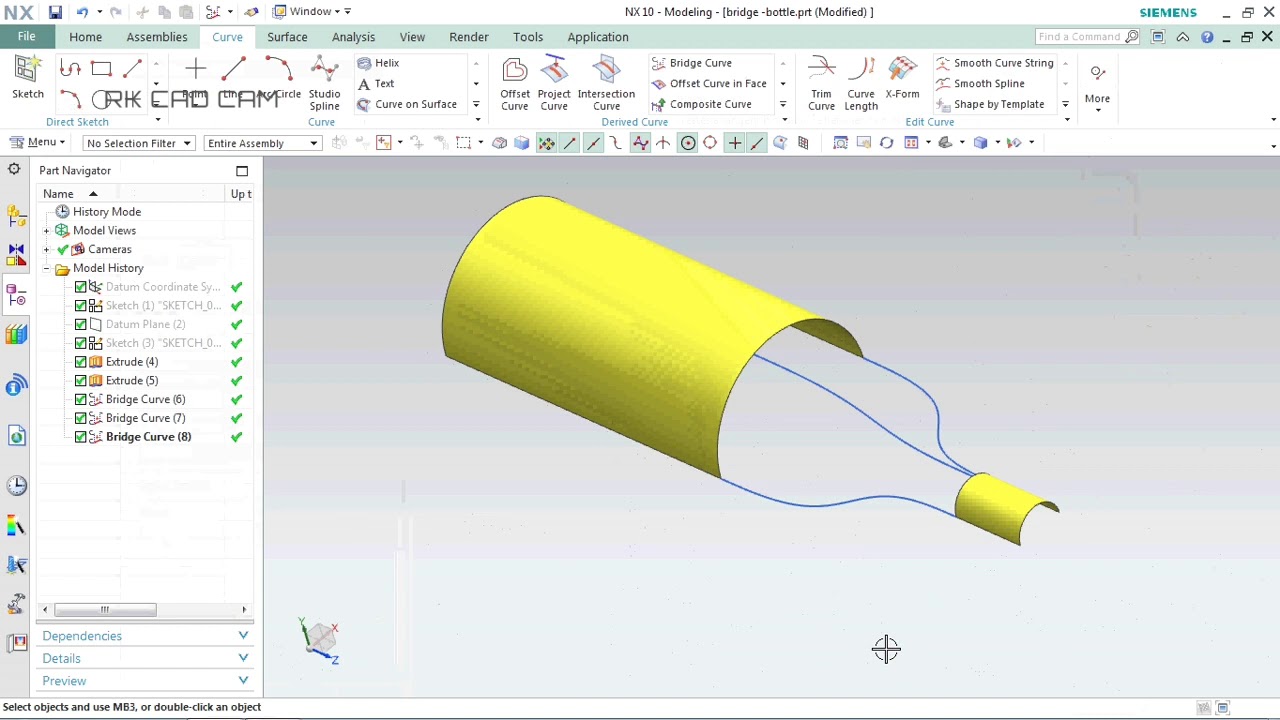Expand the Details panel

[x=145, y=658]
